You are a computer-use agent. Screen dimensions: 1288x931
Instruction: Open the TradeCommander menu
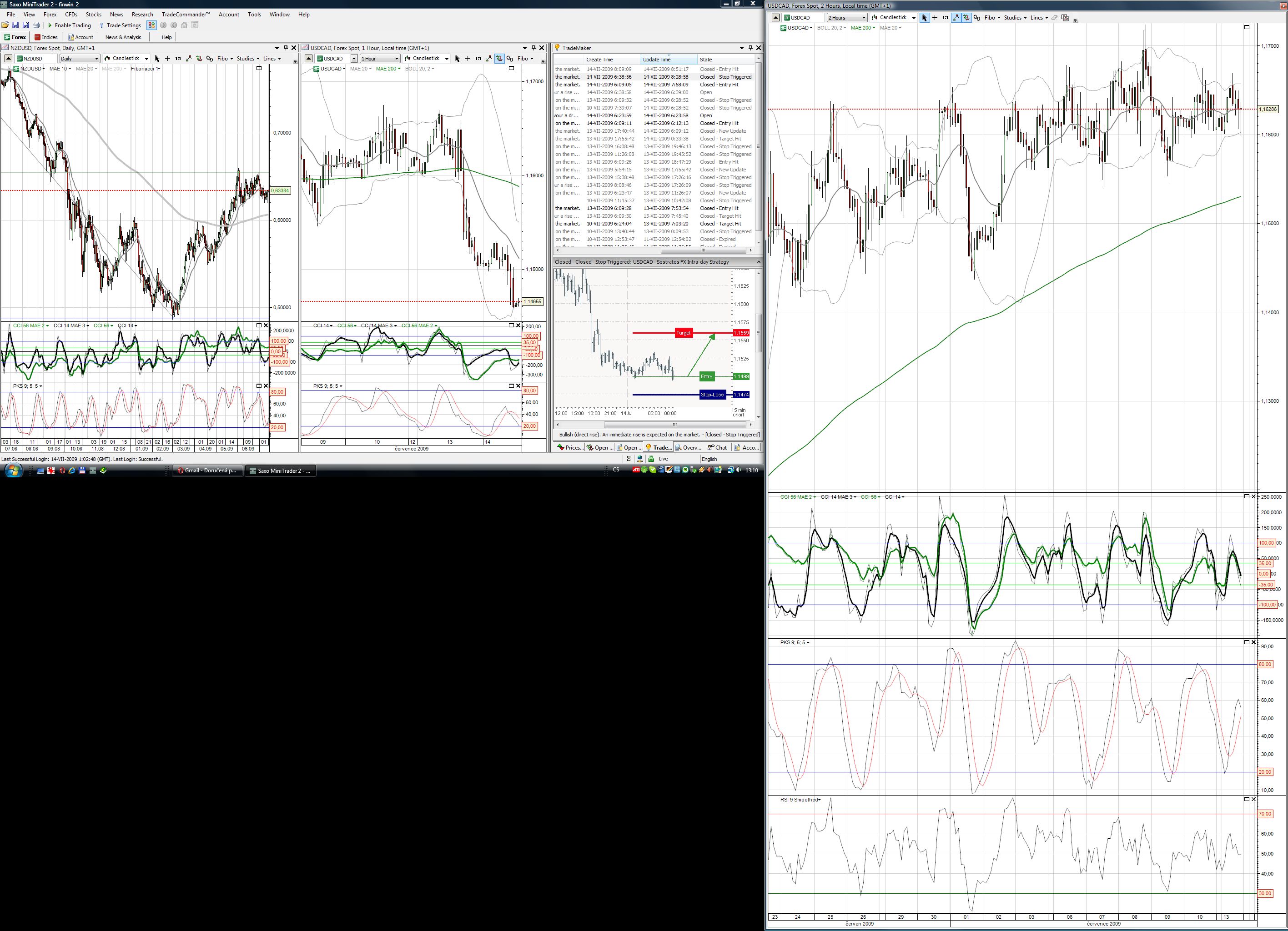click(x=185, y=14)
